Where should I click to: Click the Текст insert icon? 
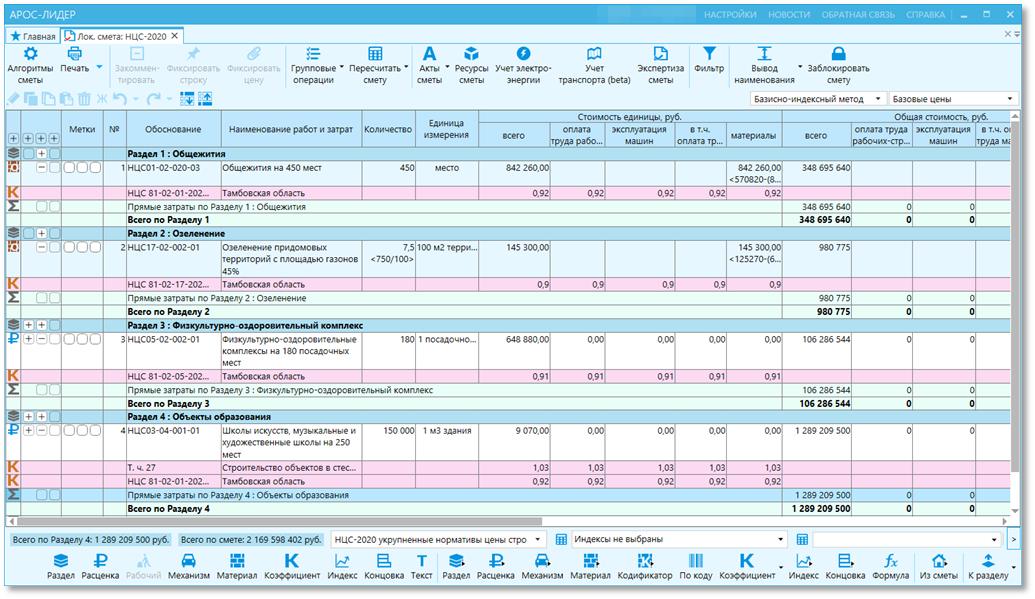(421, 561)
